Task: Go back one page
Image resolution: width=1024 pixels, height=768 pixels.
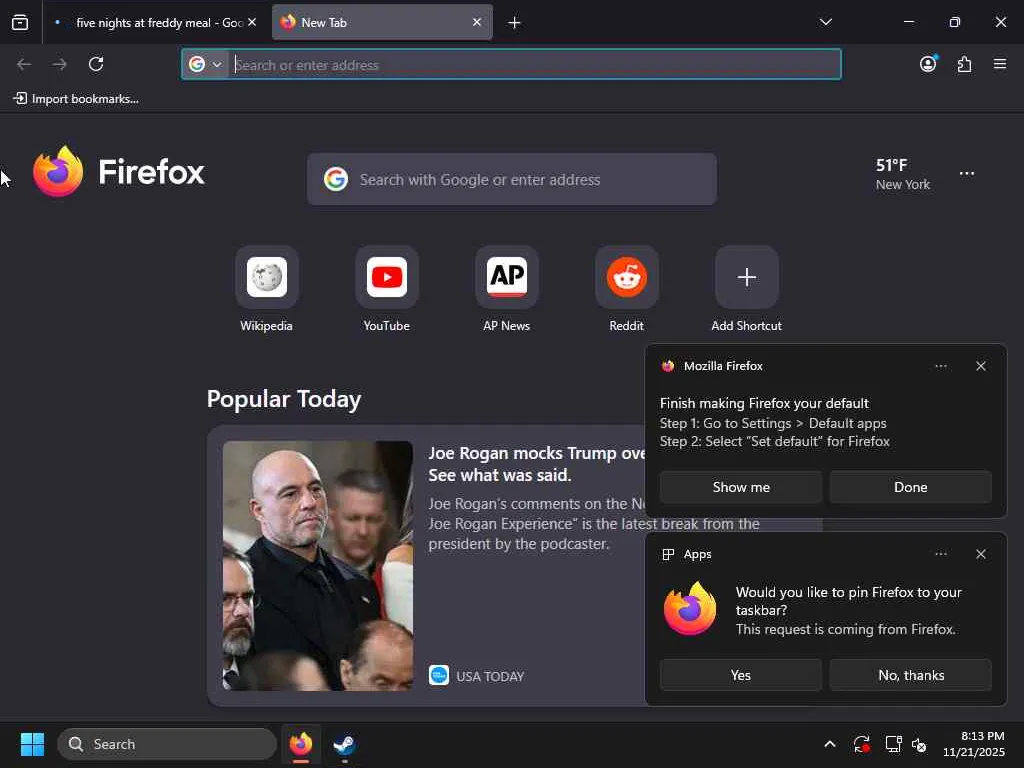Action: 24,64
